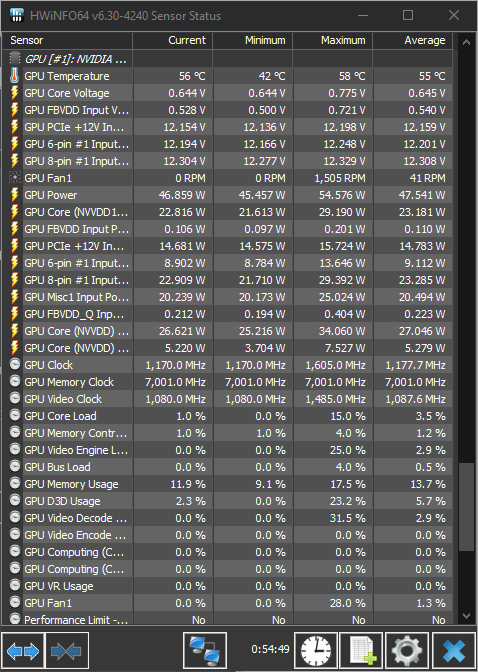Select the GPU Clock row label

(48, 365)
